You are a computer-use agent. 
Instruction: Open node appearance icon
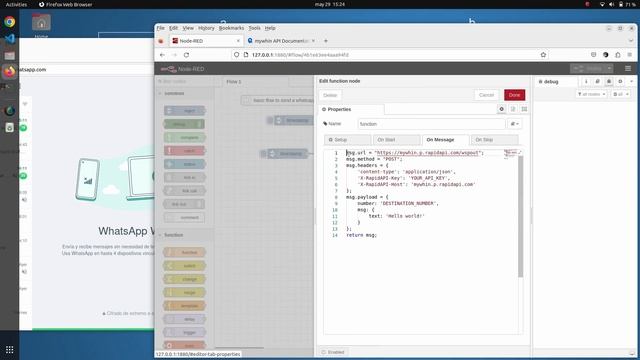coord(524,109)
